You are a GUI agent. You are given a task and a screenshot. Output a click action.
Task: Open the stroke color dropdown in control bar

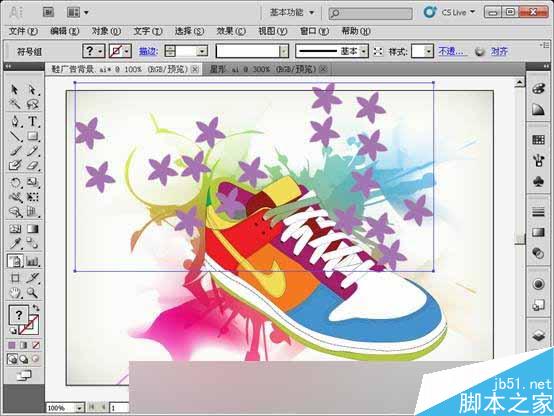(127, 52)
